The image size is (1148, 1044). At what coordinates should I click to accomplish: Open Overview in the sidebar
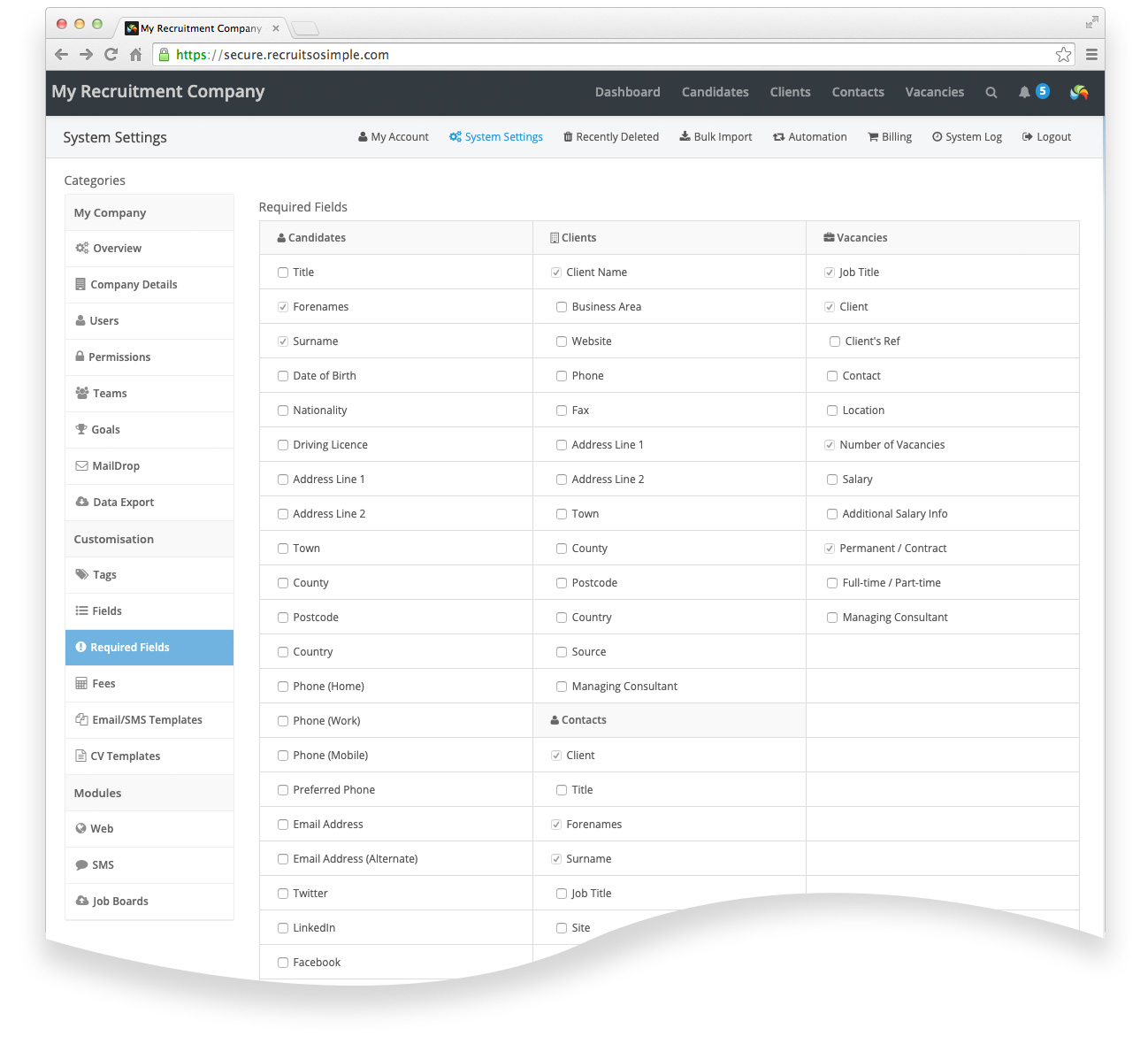click(149, 249)
